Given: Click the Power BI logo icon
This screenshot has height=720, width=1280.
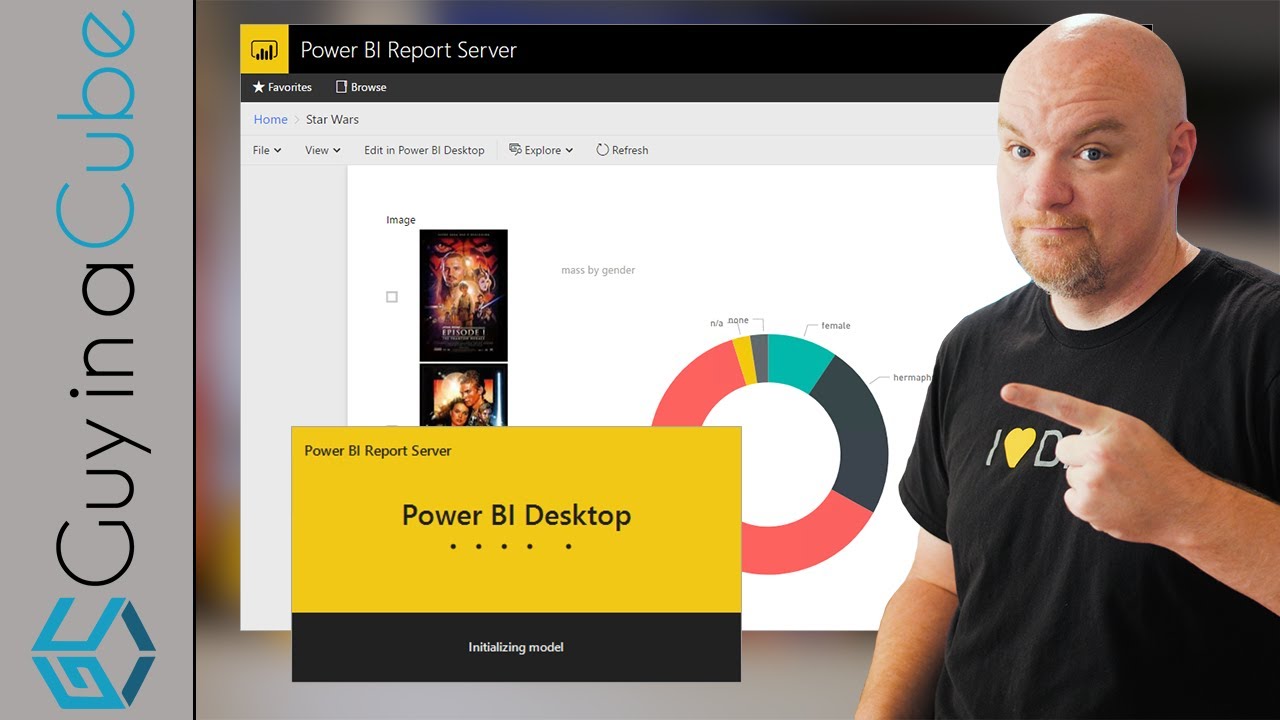Looking at the screenshot, I should 264,50.
